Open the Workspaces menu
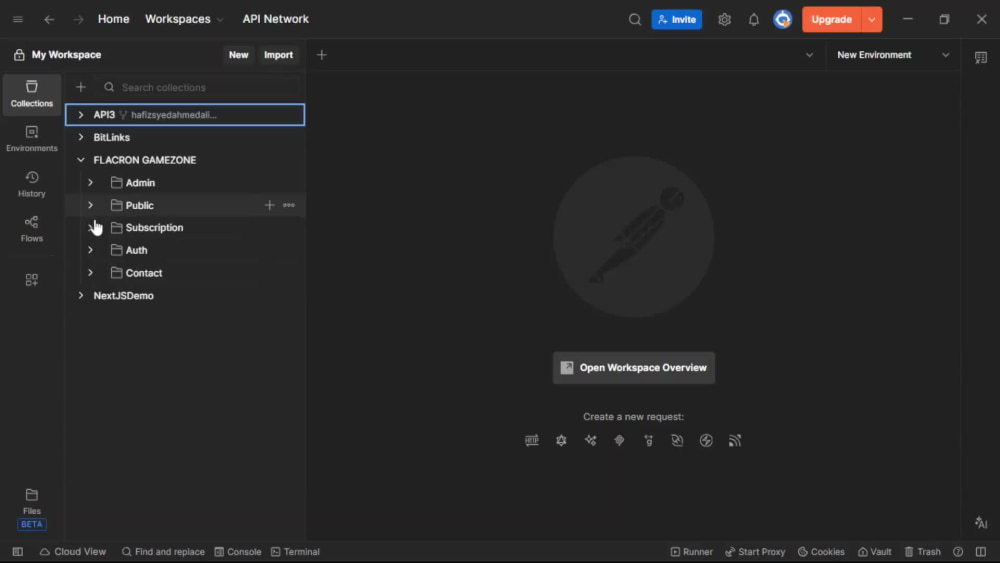1000x563 pixels. 184,19
